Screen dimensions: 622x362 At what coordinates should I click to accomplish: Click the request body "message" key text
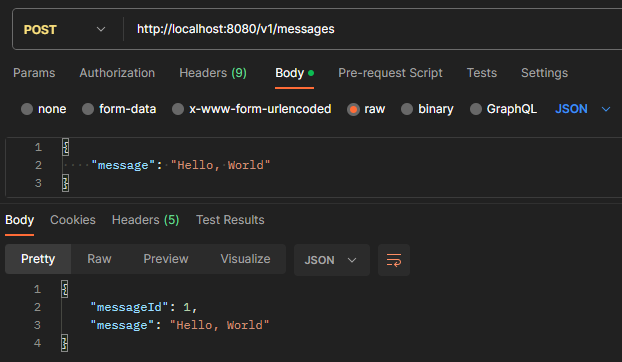pyautogui.click(x=123, y=165)
